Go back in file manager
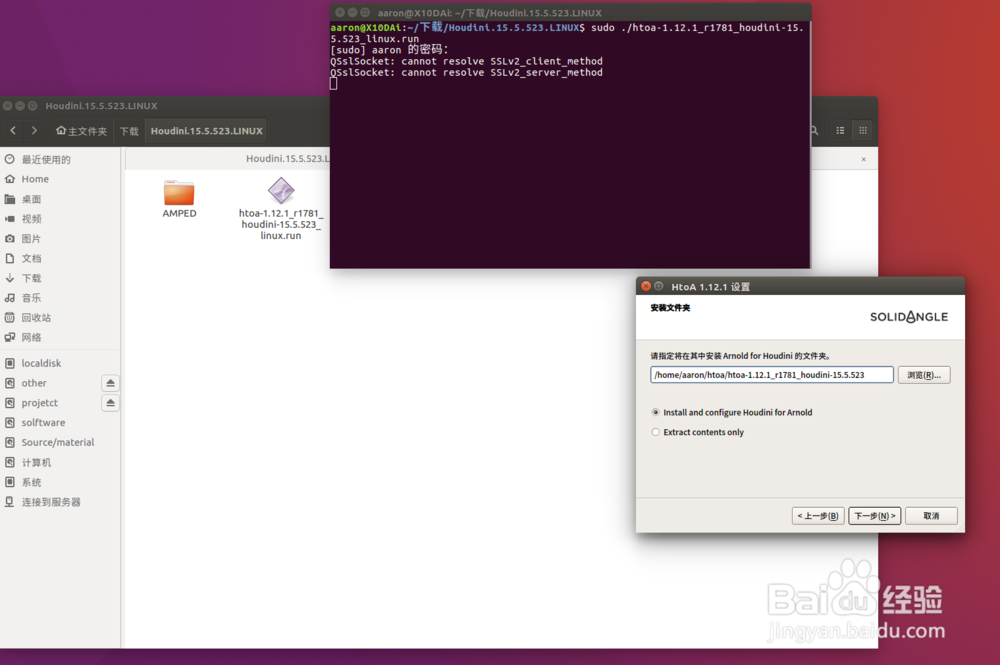Image resolution: width=1000 pixels, height=665 pixels. point(13,131)
